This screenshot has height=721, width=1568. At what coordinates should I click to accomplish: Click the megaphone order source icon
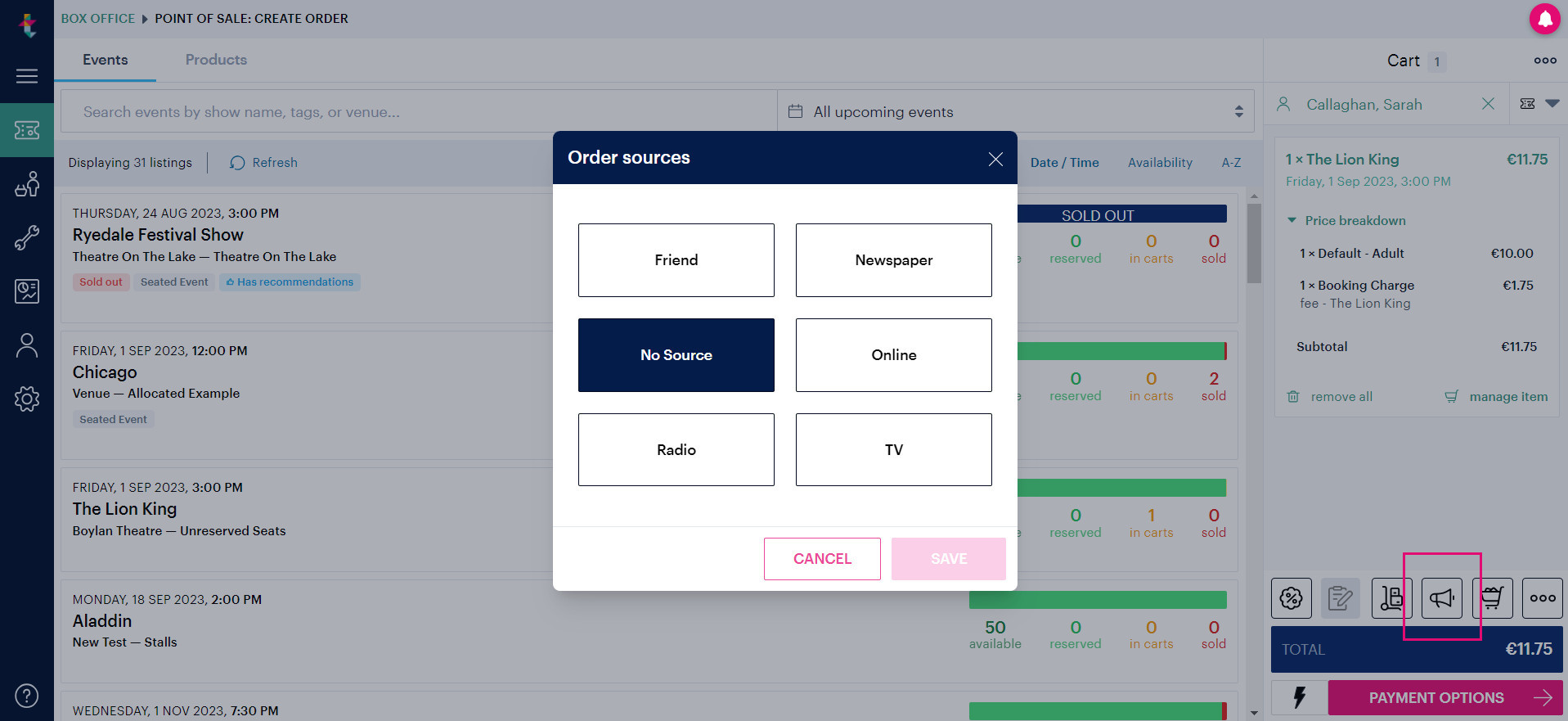1442,598
